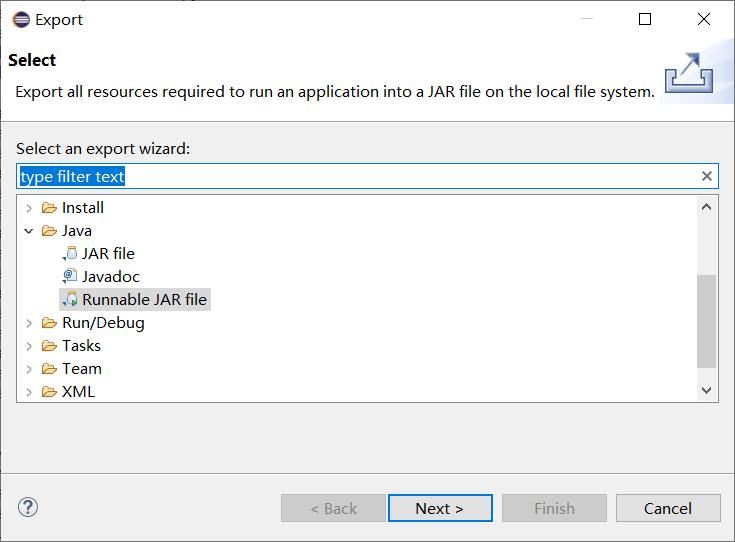Clear the filter text with X
The image size is (735, 542).
[707, 176]
